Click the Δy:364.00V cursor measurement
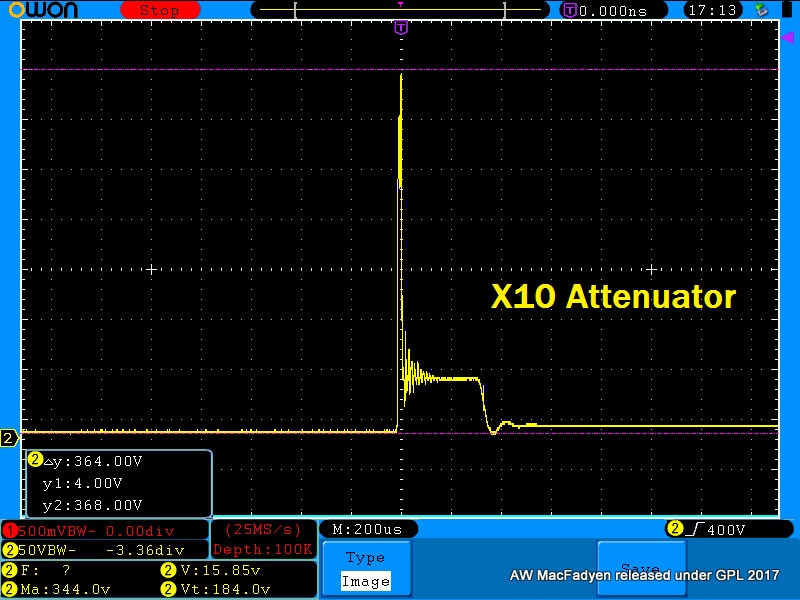The height and width of the screenshot is (600, 800). tap(94, 461)
